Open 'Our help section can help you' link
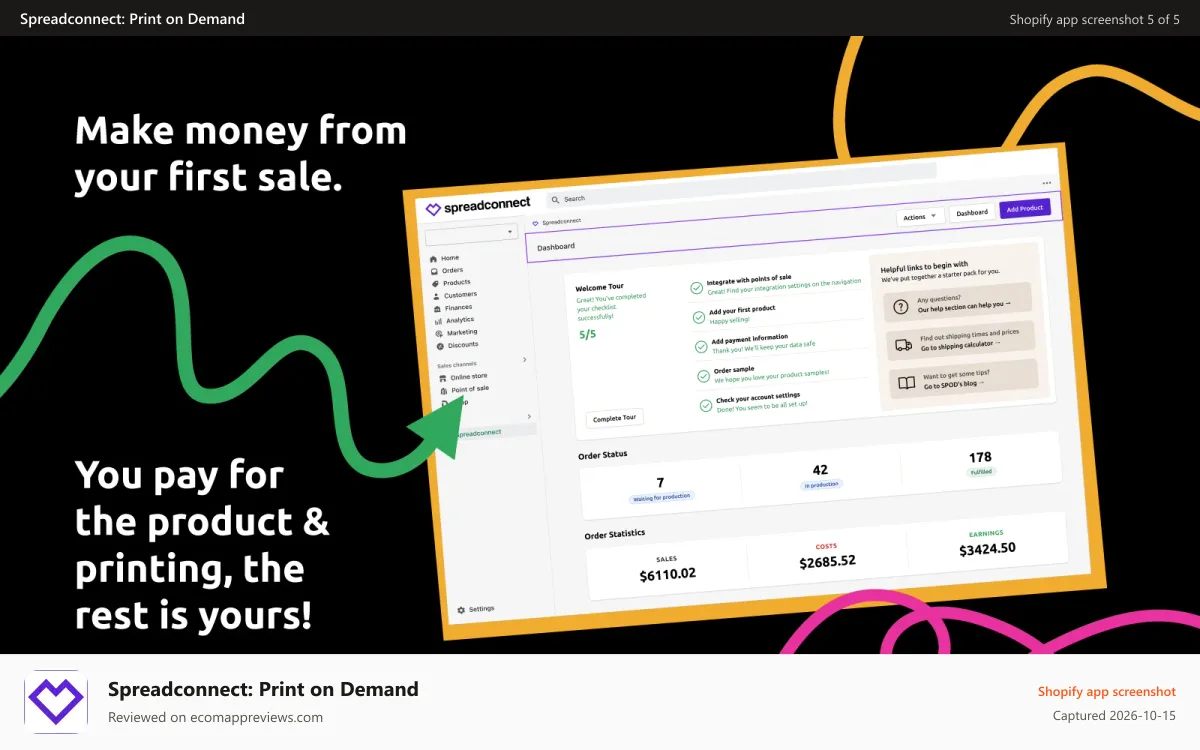 (x=964, y=308)
